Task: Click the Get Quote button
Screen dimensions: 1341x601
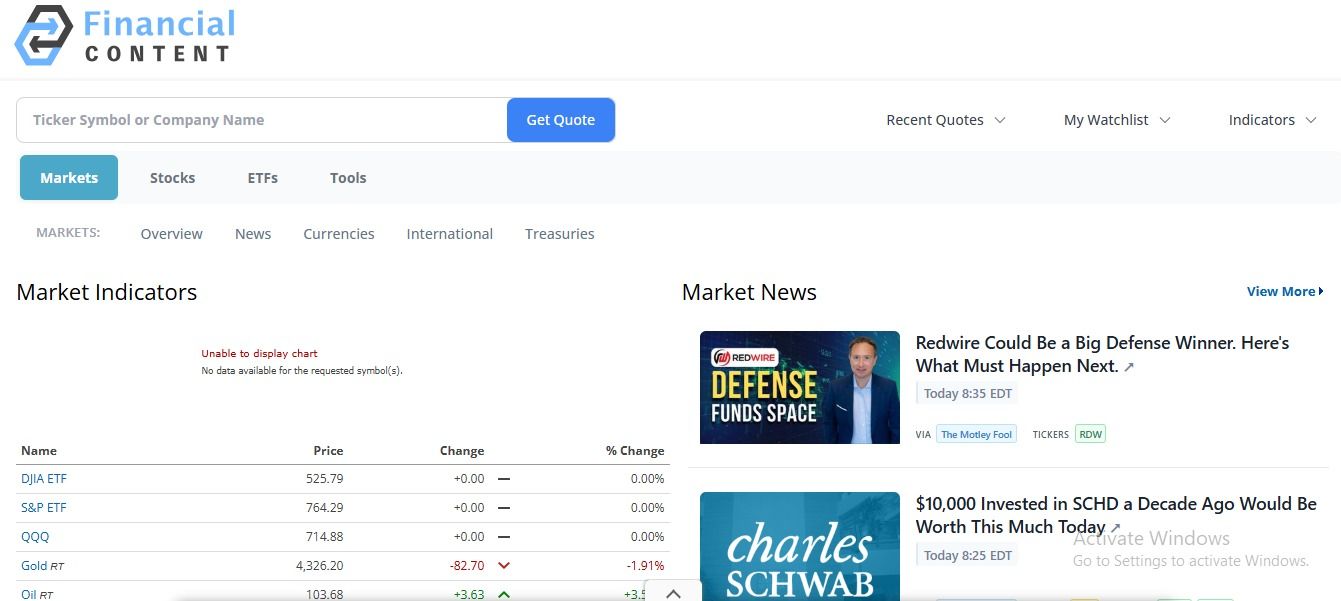Action: tap(561, 120)
